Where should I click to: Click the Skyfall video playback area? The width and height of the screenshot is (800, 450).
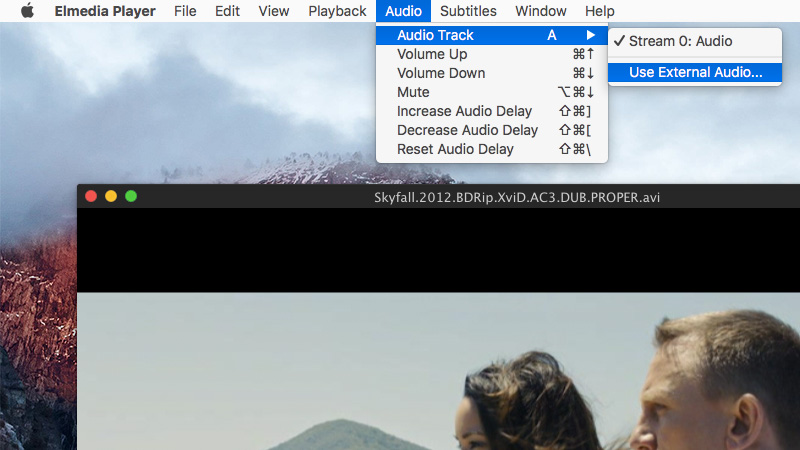(x=438, y=329)
